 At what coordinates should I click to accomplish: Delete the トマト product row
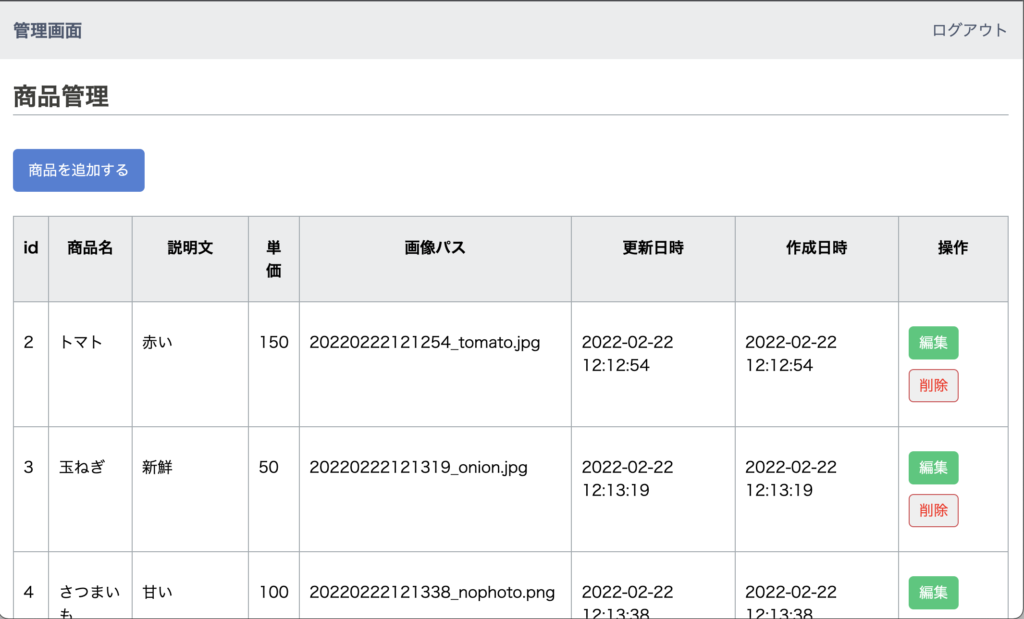[x=933, y=385]
